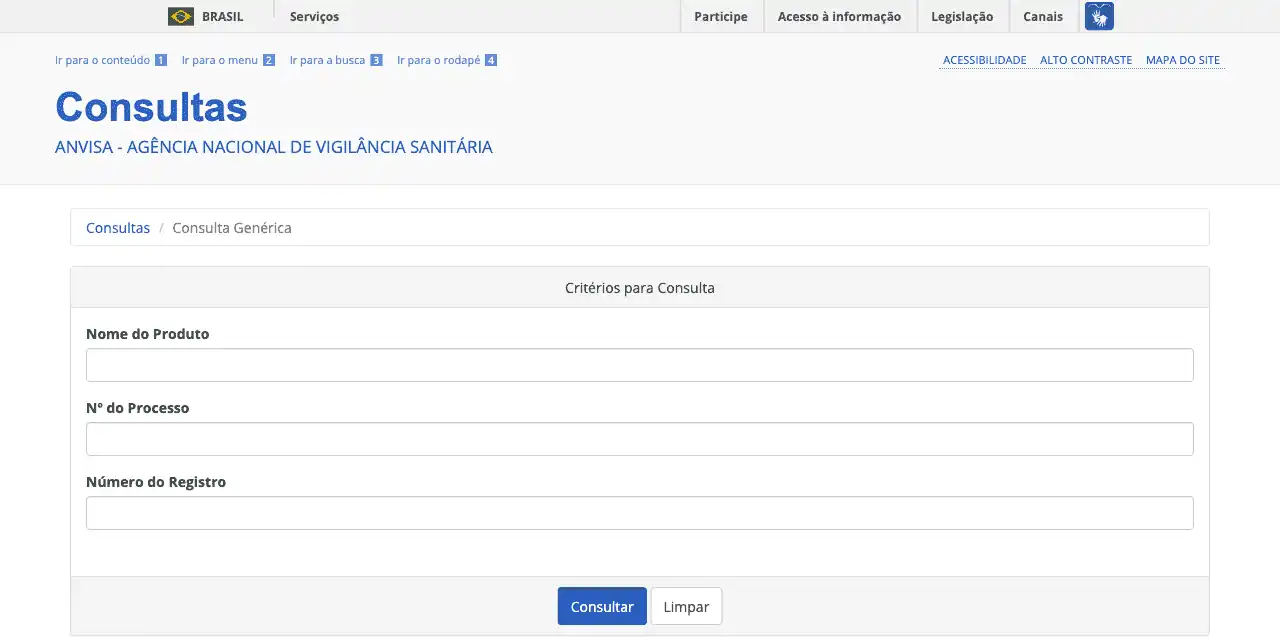
Task: Open the Serviços menu
Action: (314, 16)
